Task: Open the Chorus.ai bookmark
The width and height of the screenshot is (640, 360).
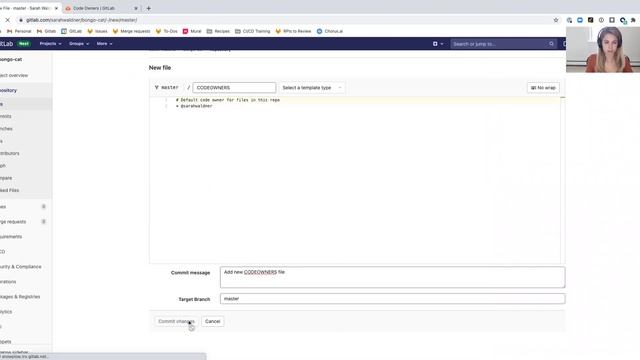Action: (330, 31)
